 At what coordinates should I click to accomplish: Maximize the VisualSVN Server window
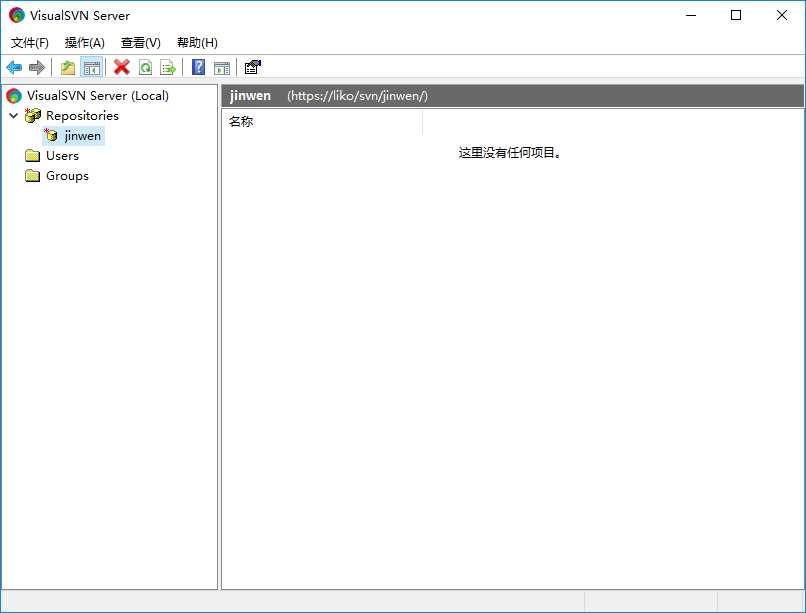[736, 15]
